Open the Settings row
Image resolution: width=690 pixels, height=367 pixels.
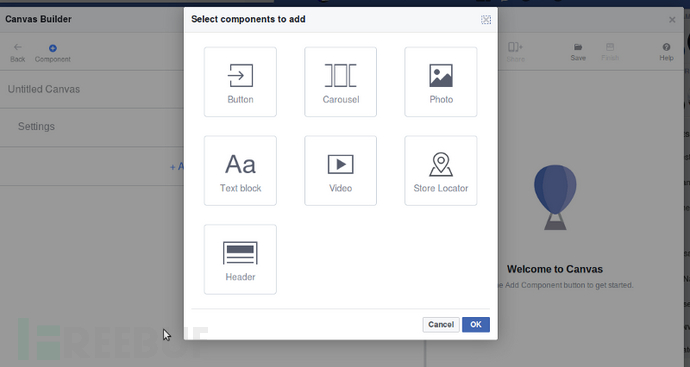tap(92, 127)
